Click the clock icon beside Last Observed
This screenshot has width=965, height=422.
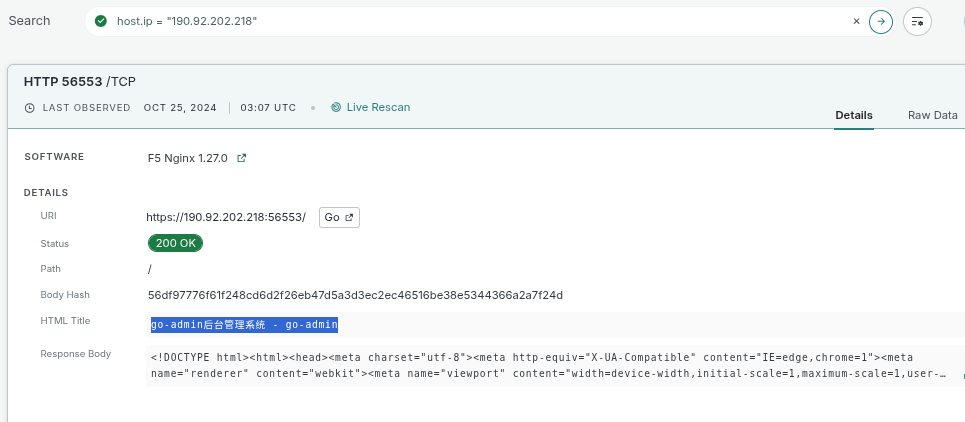[x=30, y=108]
